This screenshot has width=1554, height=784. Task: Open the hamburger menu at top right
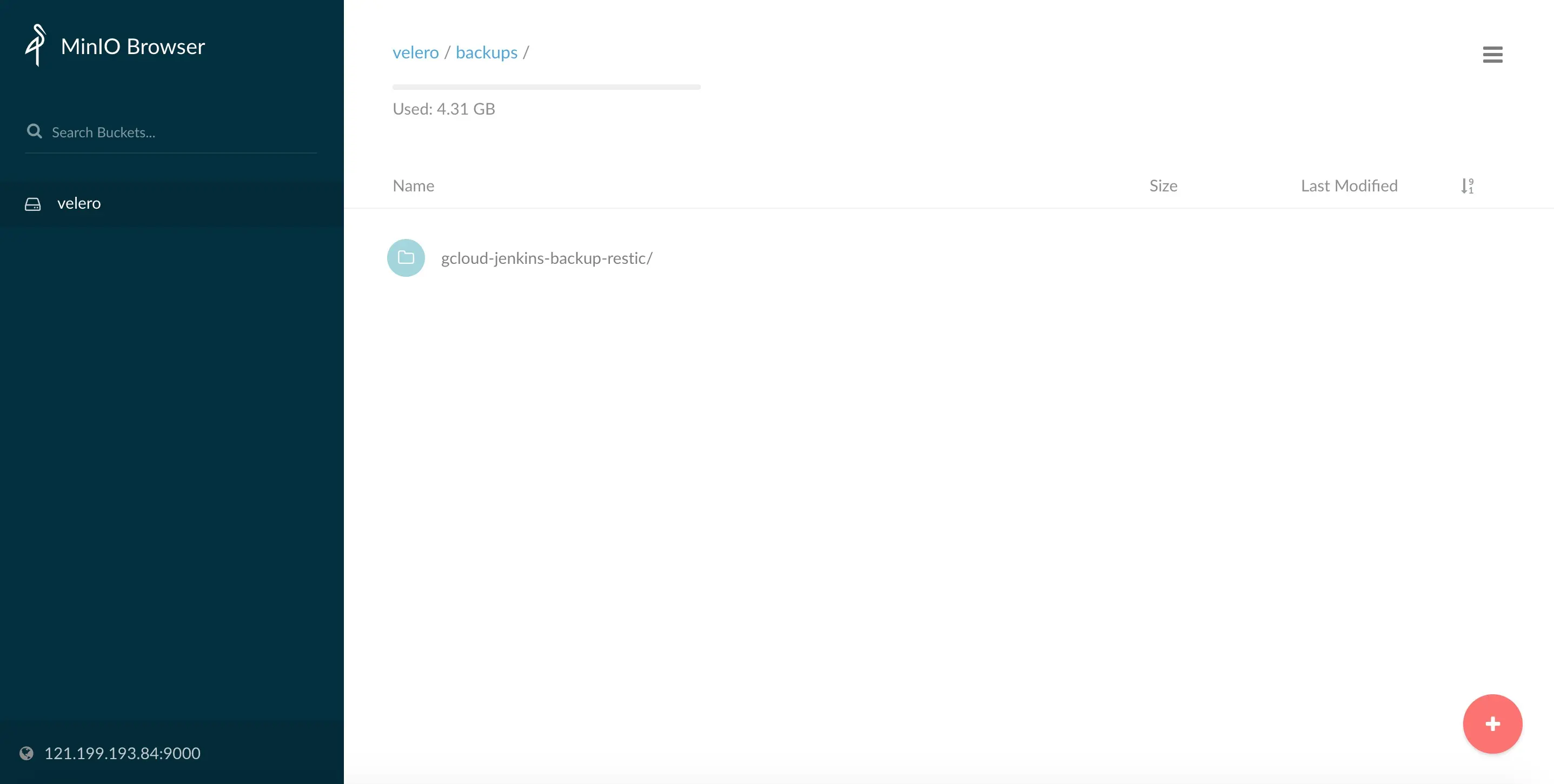(x=1492, y=54)
